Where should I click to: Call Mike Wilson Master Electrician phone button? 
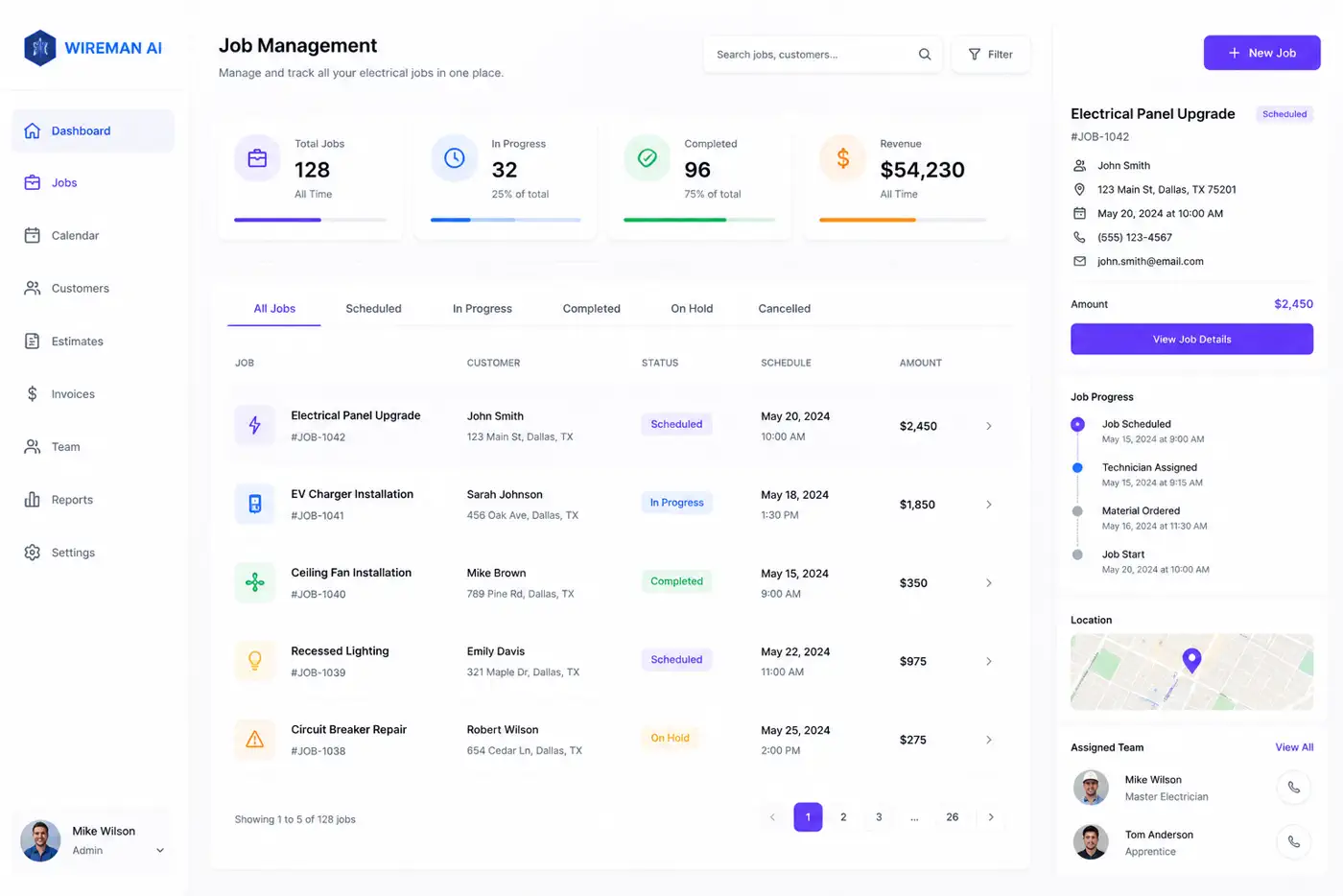pyautogui.click(x=1294, y=788)
